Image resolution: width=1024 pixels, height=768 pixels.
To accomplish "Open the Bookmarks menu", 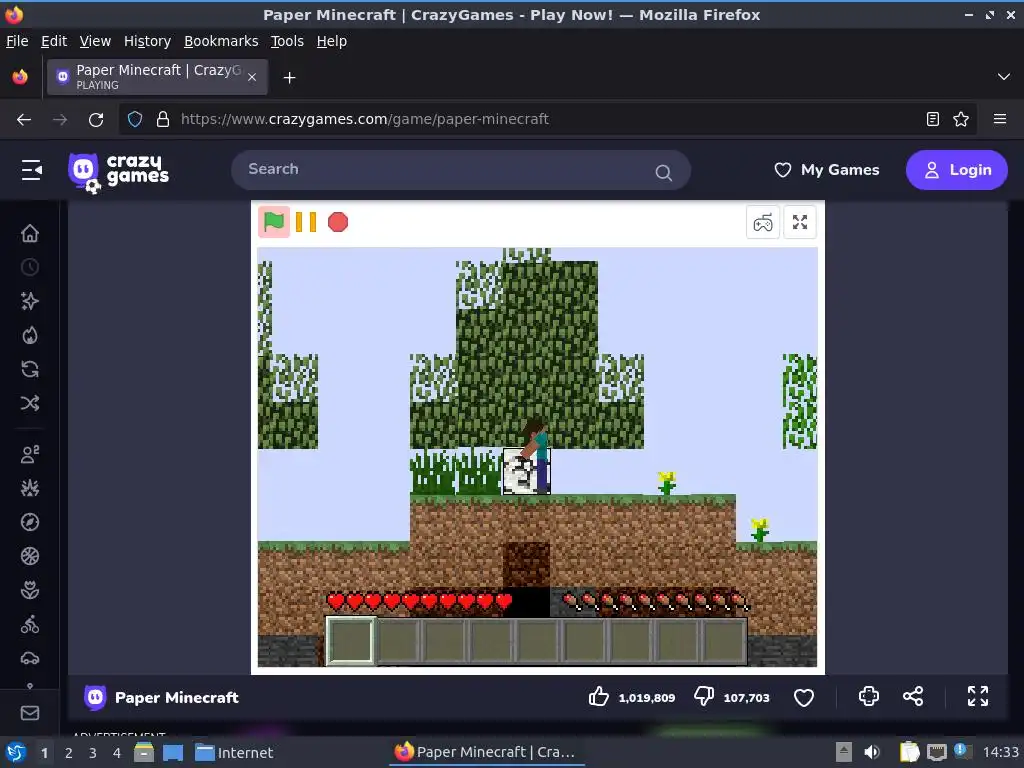I will click(221, 41).
